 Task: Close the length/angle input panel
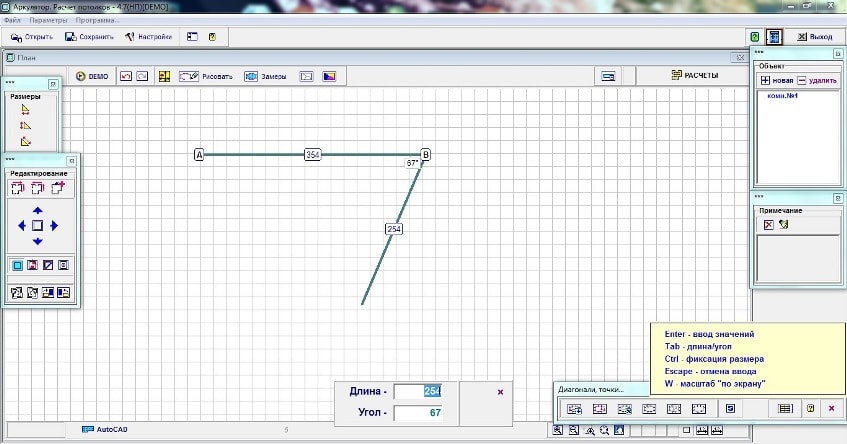point(500,392)
